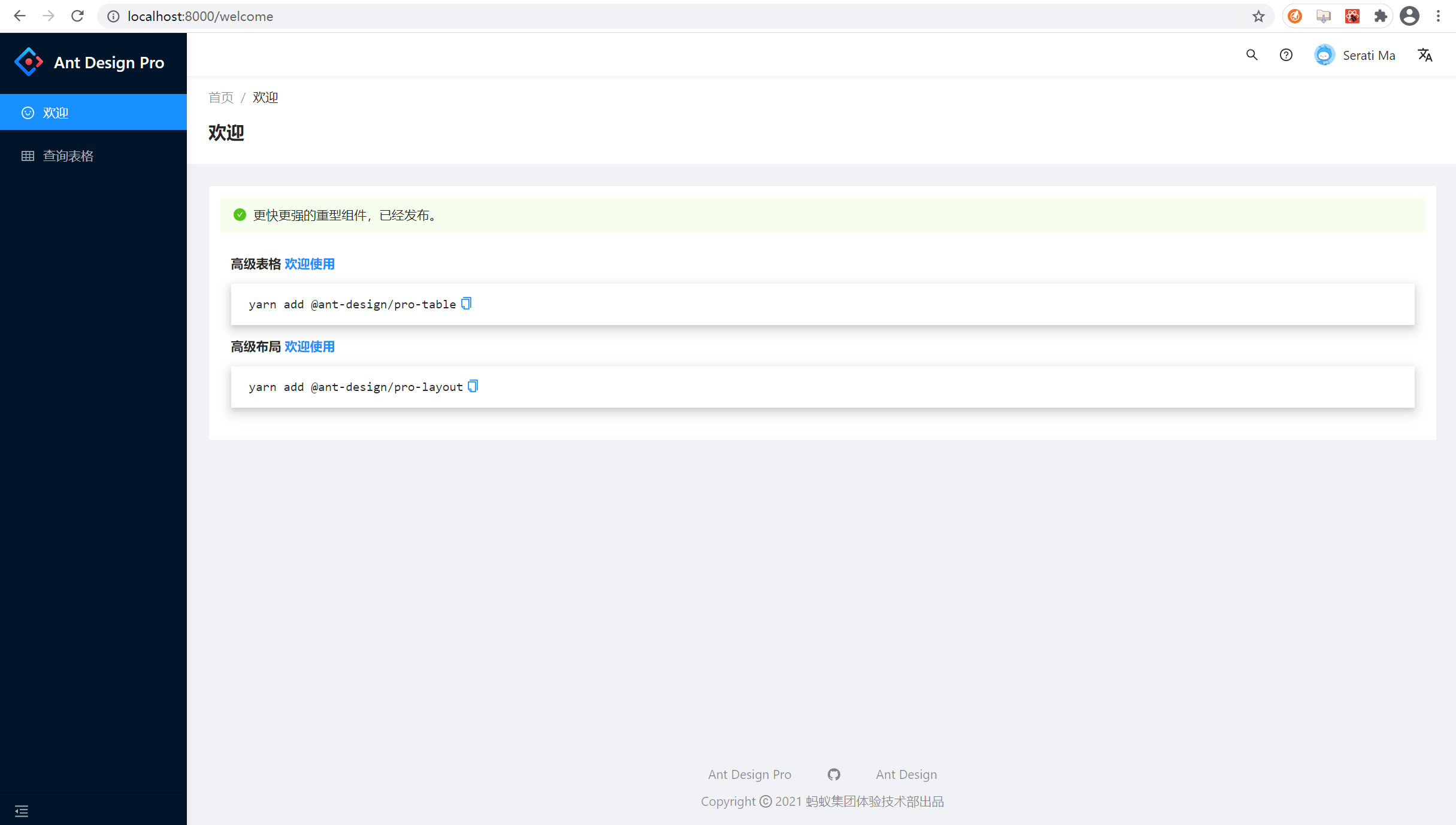Image resolution: width=1456 pixels, height=825 pixels.
Task: Click the 'yarn add @ant-design/pro-layout' code text
Action: coord(356,387)
